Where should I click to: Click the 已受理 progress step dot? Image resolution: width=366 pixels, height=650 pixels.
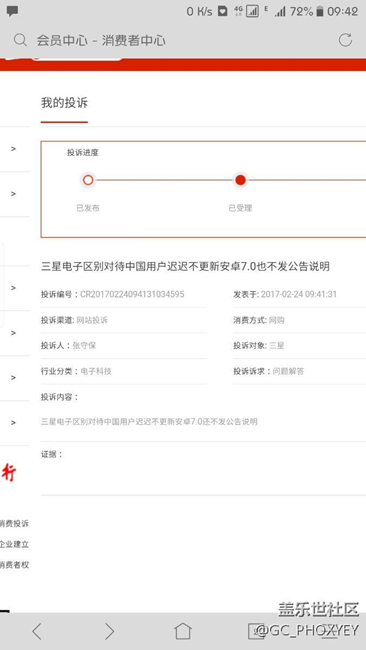pyautogui.click(x=240, y=180)
